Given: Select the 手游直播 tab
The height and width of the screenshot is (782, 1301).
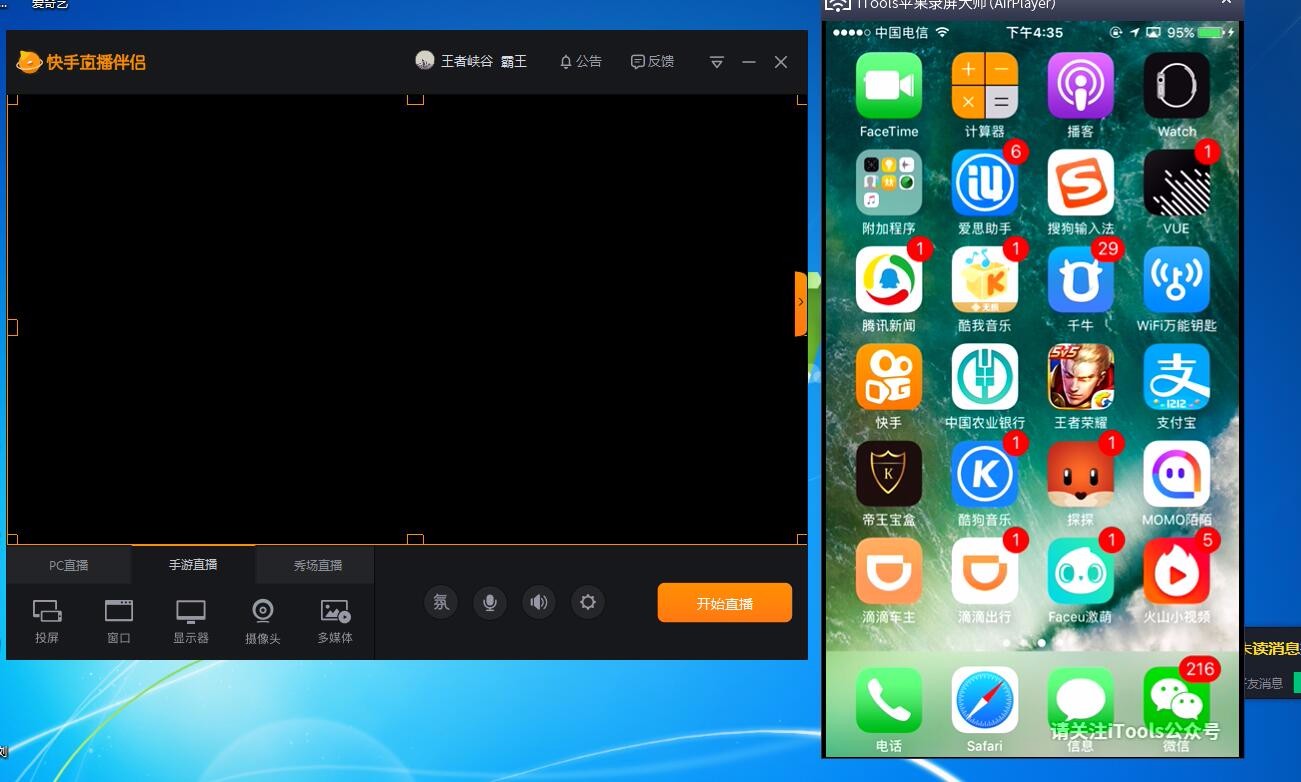Looking at the screenshot, I should click(x=193, y=565).
